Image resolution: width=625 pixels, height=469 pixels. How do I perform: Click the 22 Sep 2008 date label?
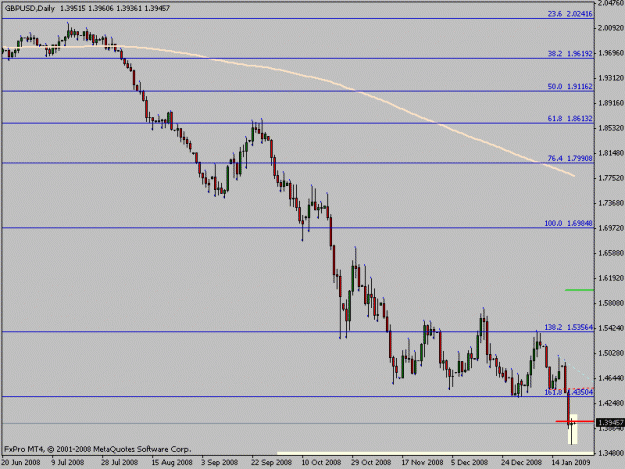tap(271, 462)
